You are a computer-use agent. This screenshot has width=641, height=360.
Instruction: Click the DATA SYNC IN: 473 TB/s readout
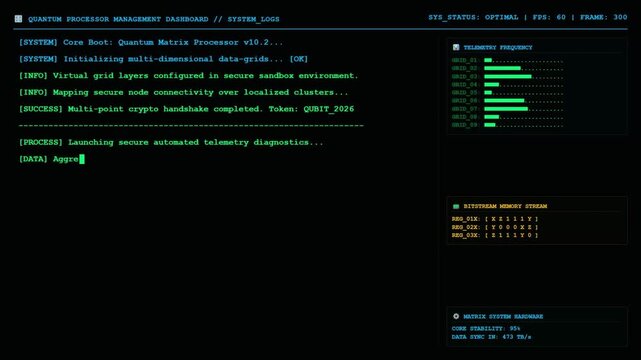pos(491,337)
